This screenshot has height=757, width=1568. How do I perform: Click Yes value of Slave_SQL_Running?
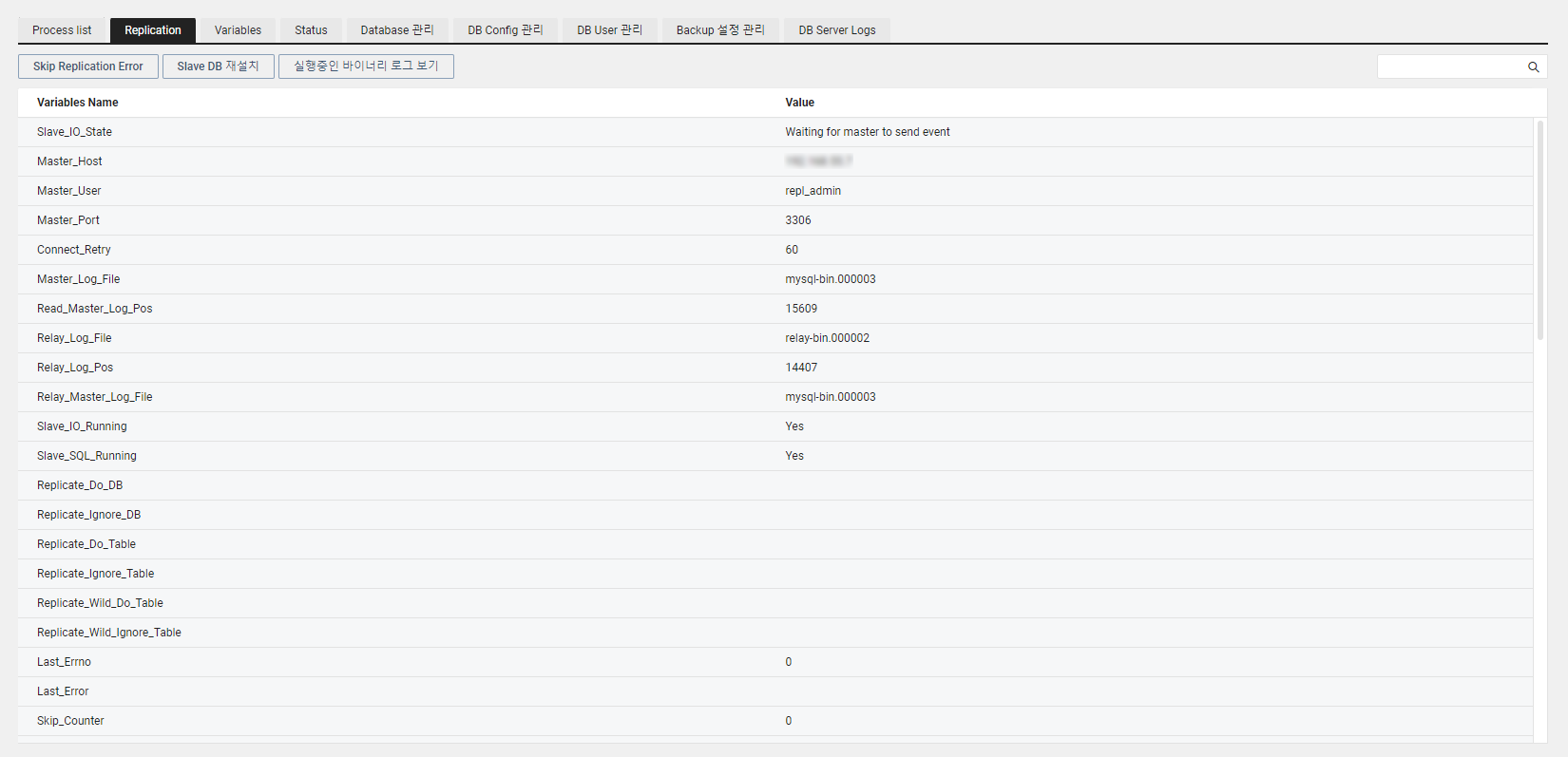(x=794, y=456)
